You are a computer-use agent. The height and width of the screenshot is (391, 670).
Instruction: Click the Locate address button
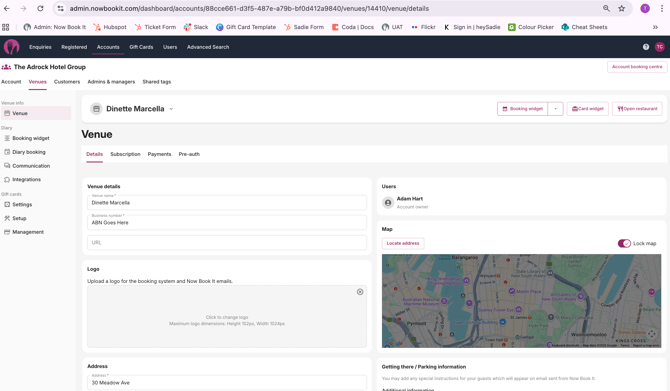coord(403,243)
